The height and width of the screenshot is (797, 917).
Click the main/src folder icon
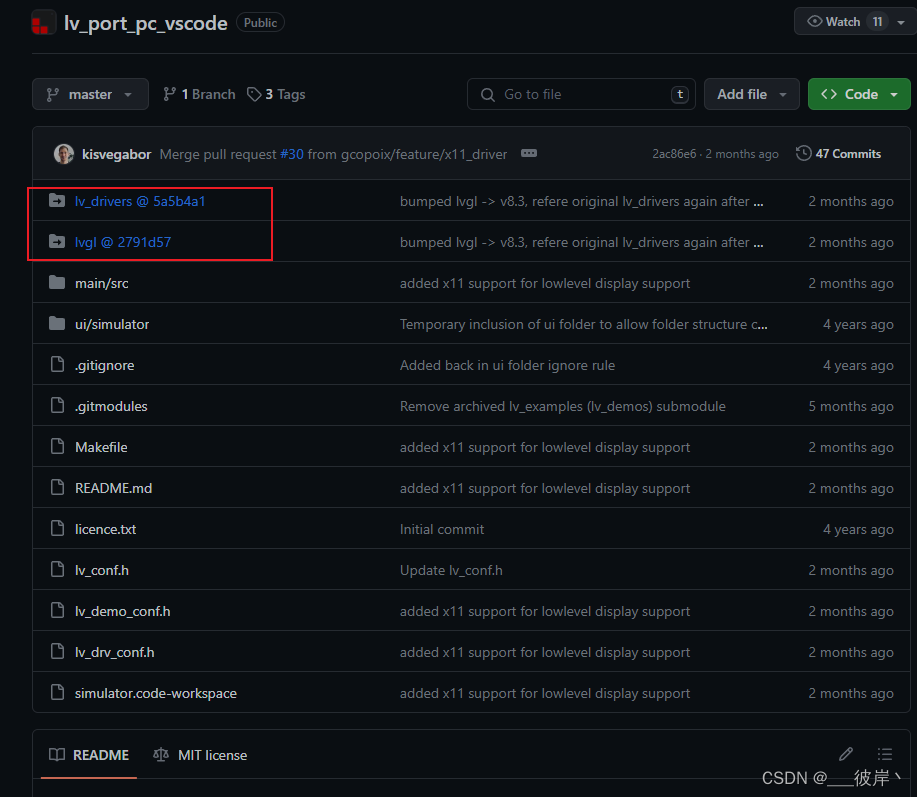pos(57,283)
